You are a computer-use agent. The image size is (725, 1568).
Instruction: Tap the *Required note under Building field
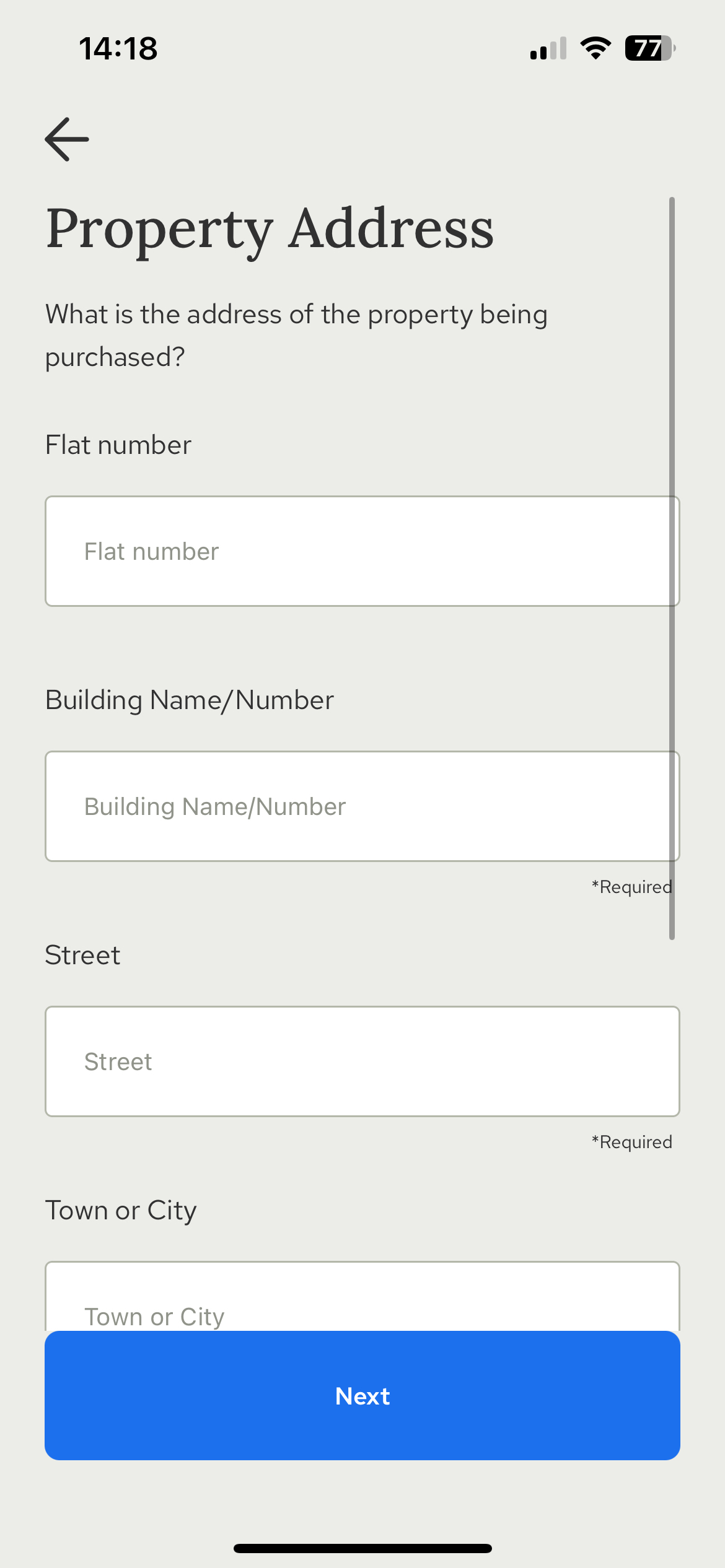[x=632, y=887]
